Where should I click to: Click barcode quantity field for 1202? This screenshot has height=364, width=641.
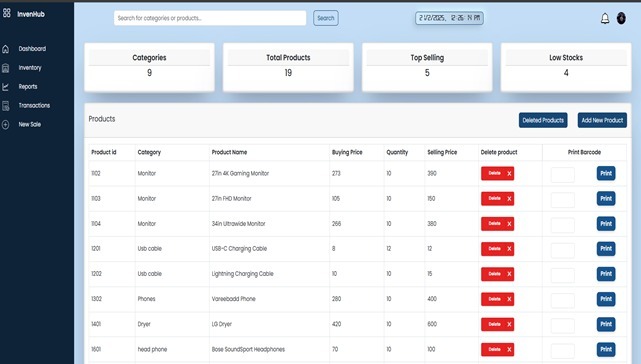[x=563, y=275]
